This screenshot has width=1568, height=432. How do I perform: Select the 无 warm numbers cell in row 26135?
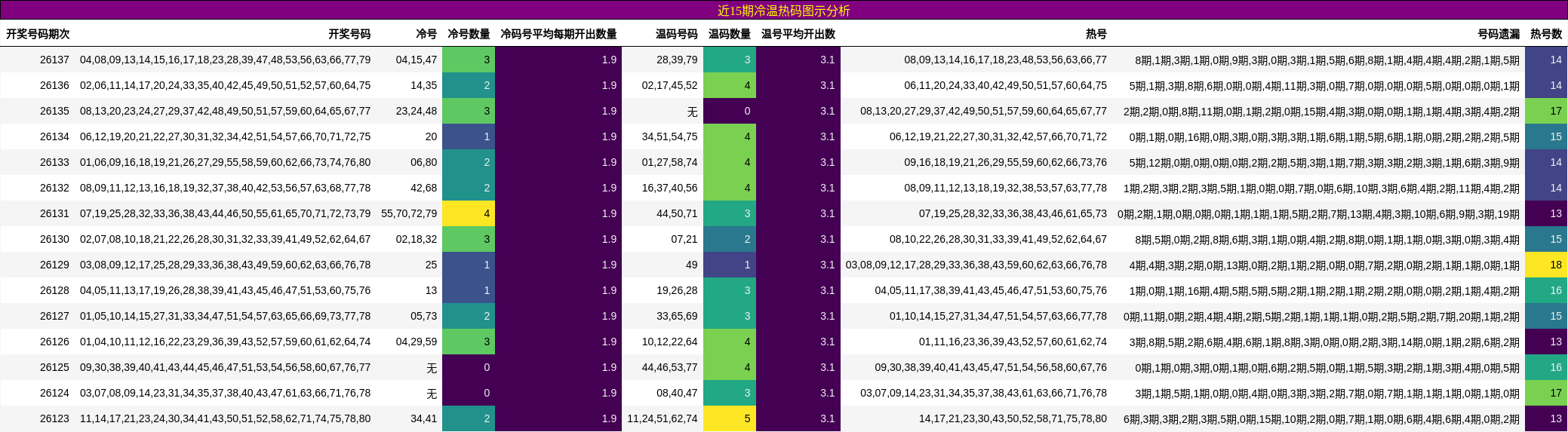692,111
